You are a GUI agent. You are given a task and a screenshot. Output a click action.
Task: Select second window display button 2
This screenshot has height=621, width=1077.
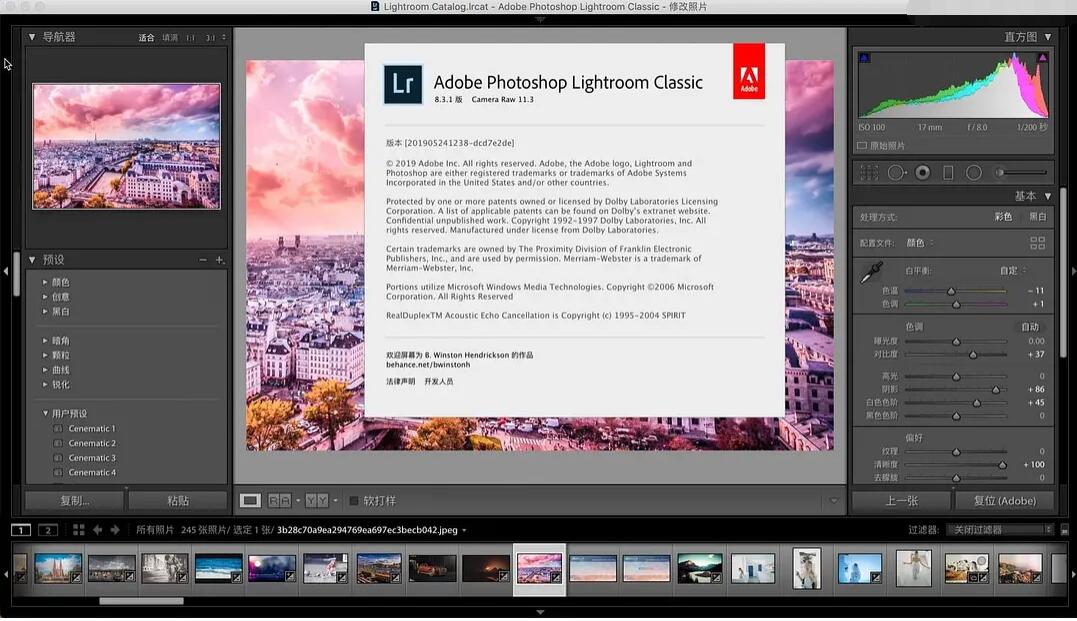pyautogui.click(x=47, y=530)
